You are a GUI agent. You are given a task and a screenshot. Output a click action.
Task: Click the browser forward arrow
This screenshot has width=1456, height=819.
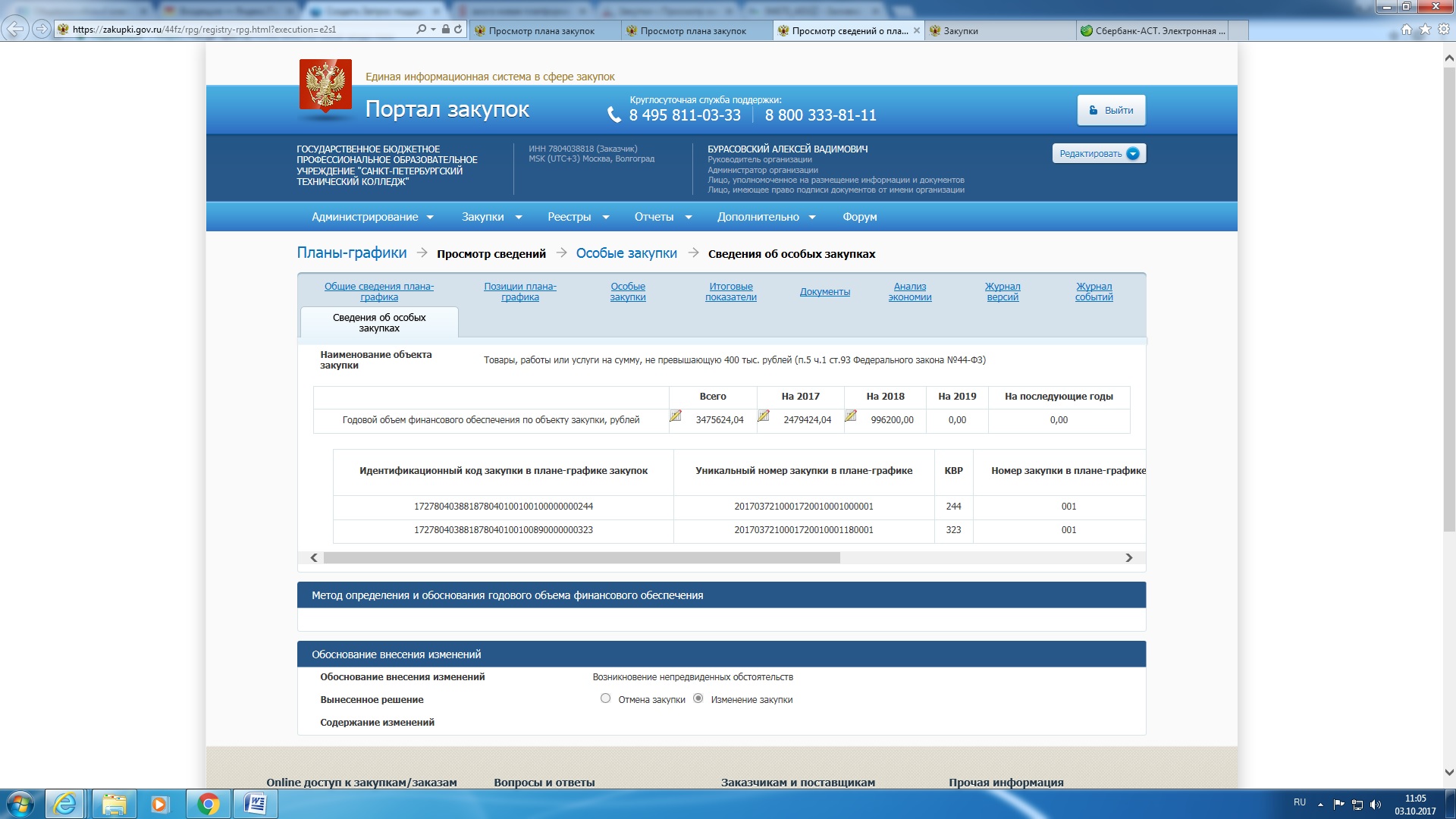click(x=42, y=30)
